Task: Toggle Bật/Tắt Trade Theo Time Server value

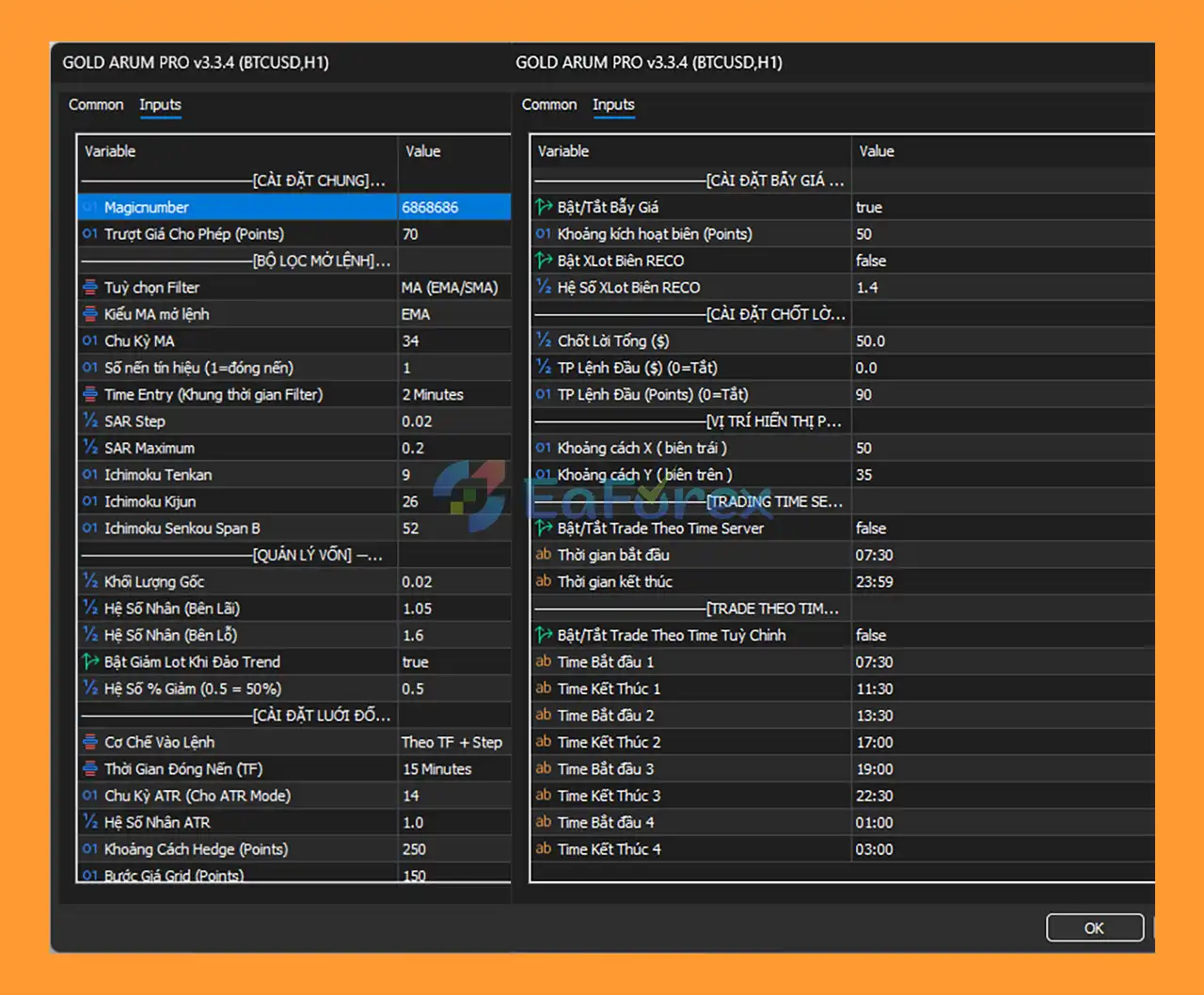Action: [x=871, y=529]
